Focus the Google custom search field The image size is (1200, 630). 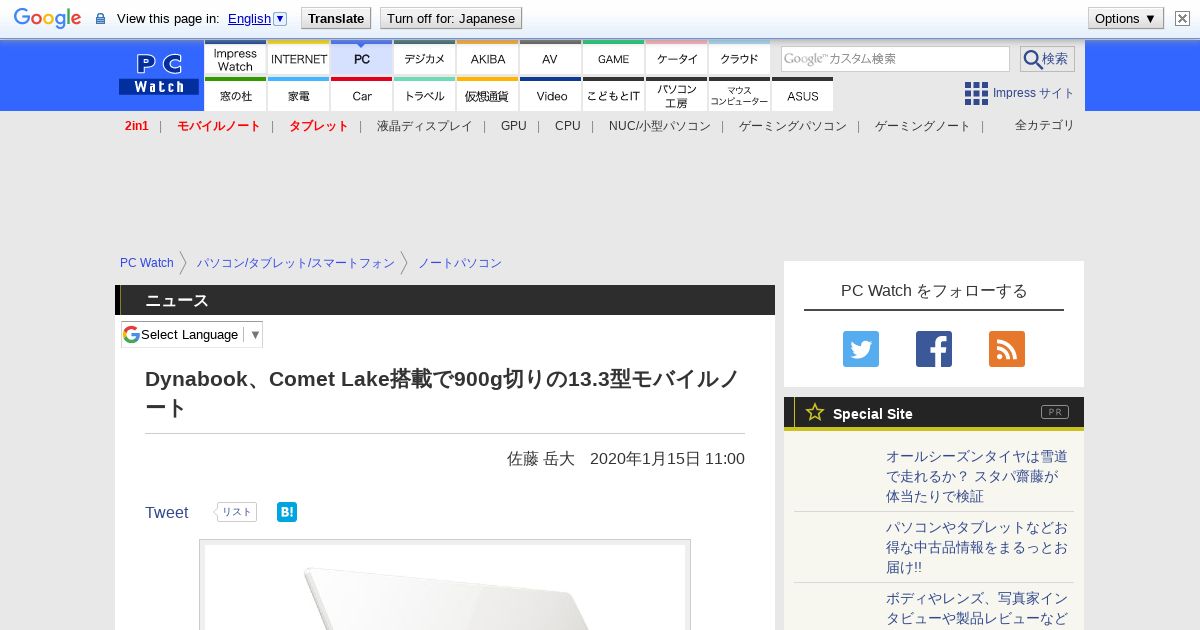coord(895,59)
